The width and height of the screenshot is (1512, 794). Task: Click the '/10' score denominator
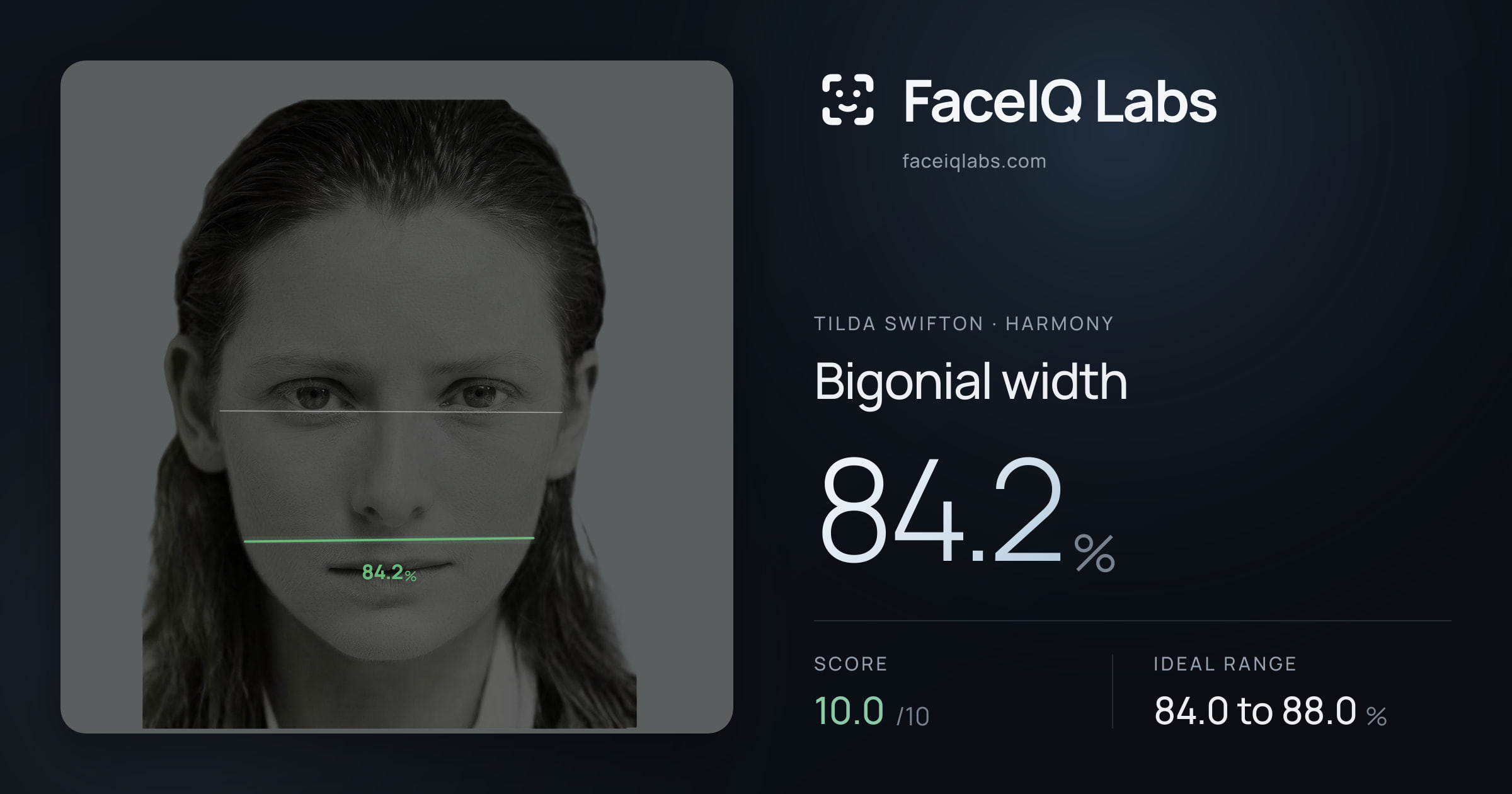[x=912, y=716]
